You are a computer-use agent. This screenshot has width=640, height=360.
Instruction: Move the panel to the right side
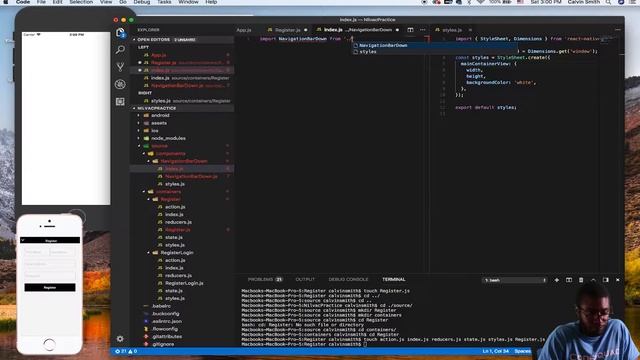point(605,280)
